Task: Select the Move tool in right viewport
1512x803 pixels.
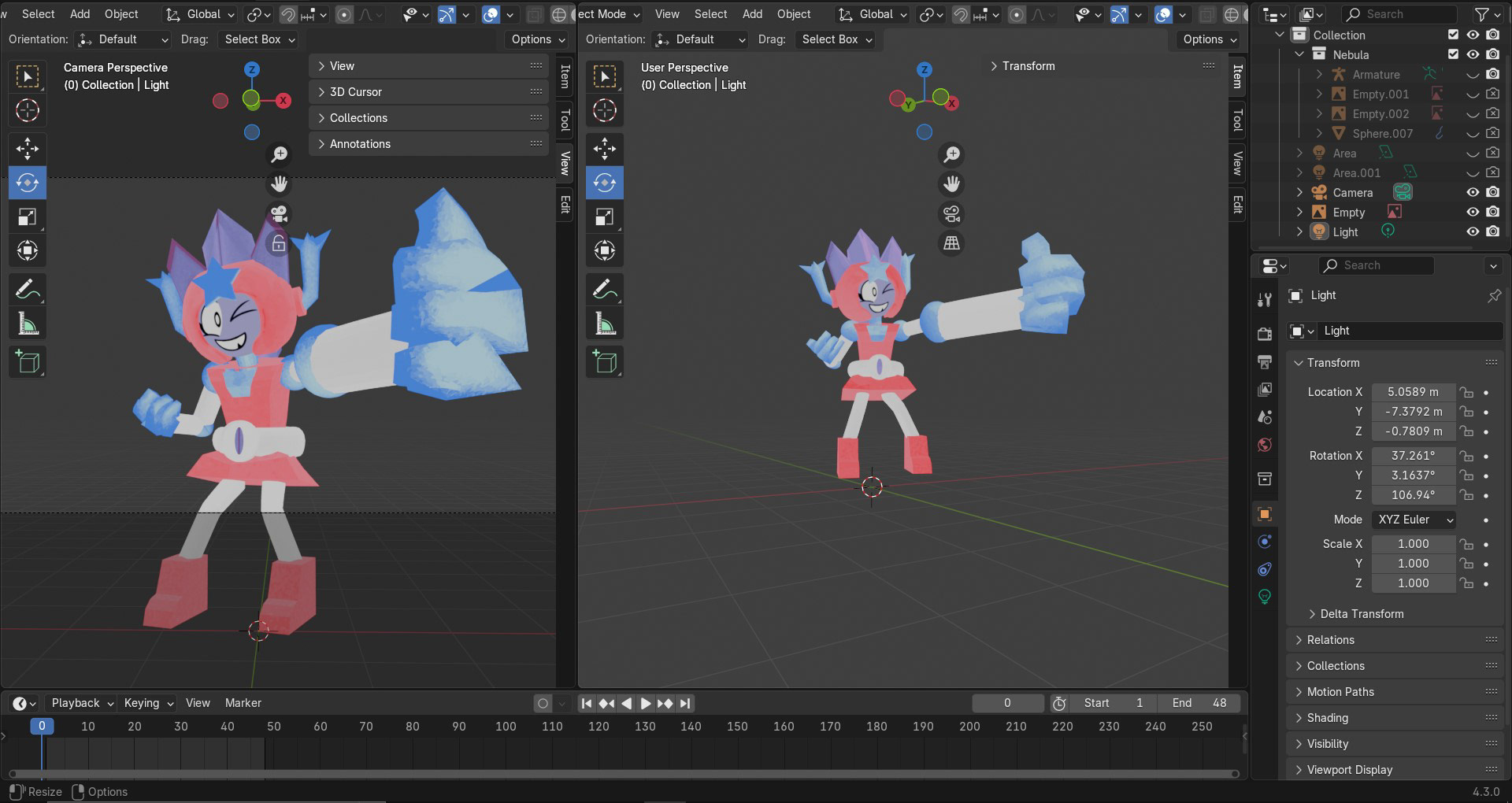Action: 605,149
